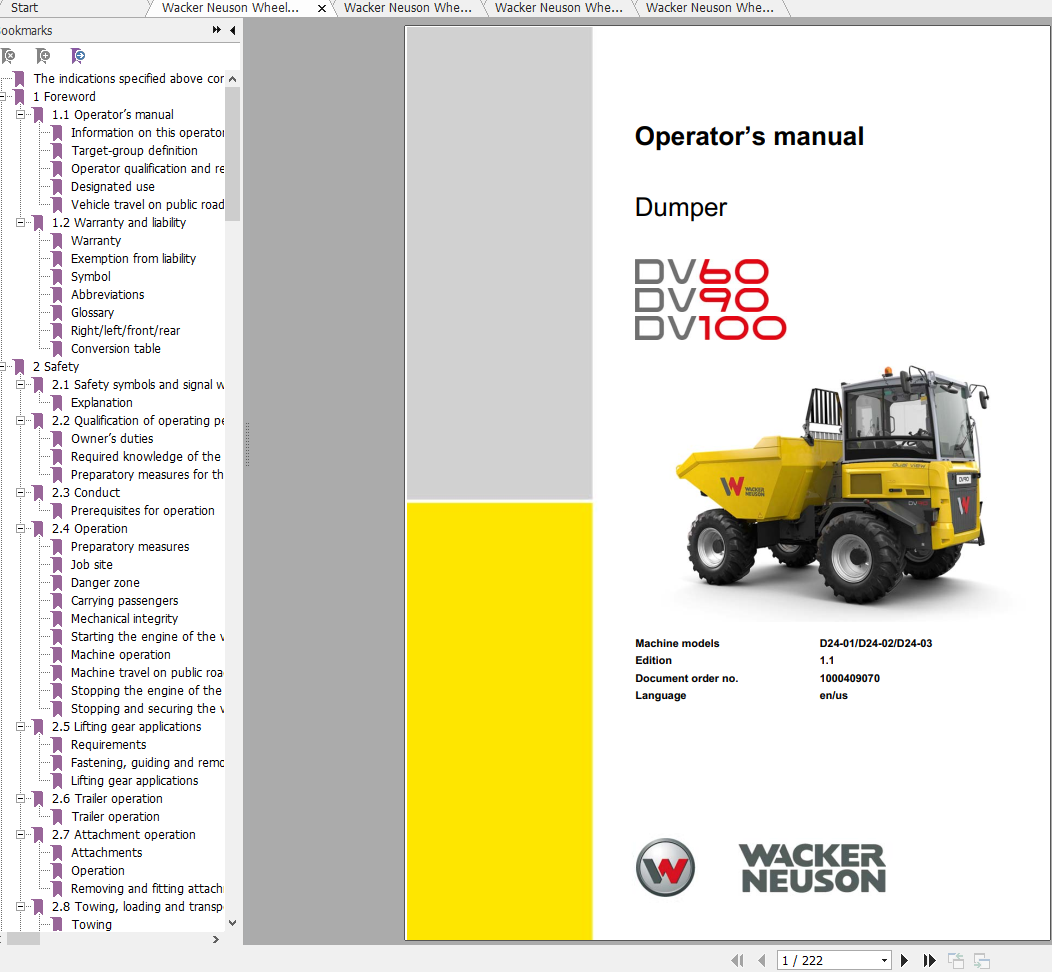Image resolution: width=1052 pixels, height=972 pixels.
Task: Add a new bookmark
Action: click(x=42, y=56)
